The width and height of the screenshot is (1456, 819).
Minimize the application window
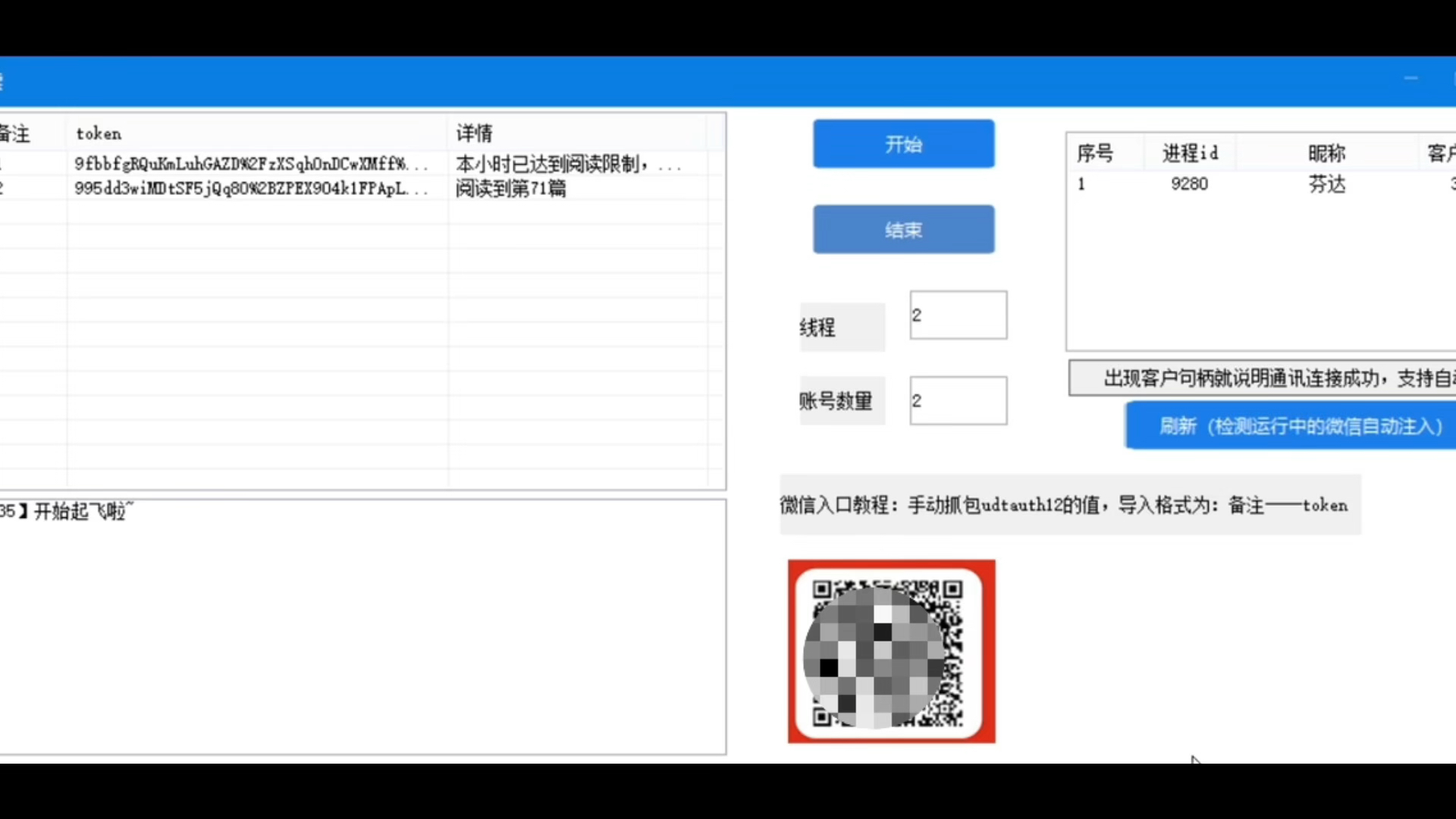(1410, 78)
